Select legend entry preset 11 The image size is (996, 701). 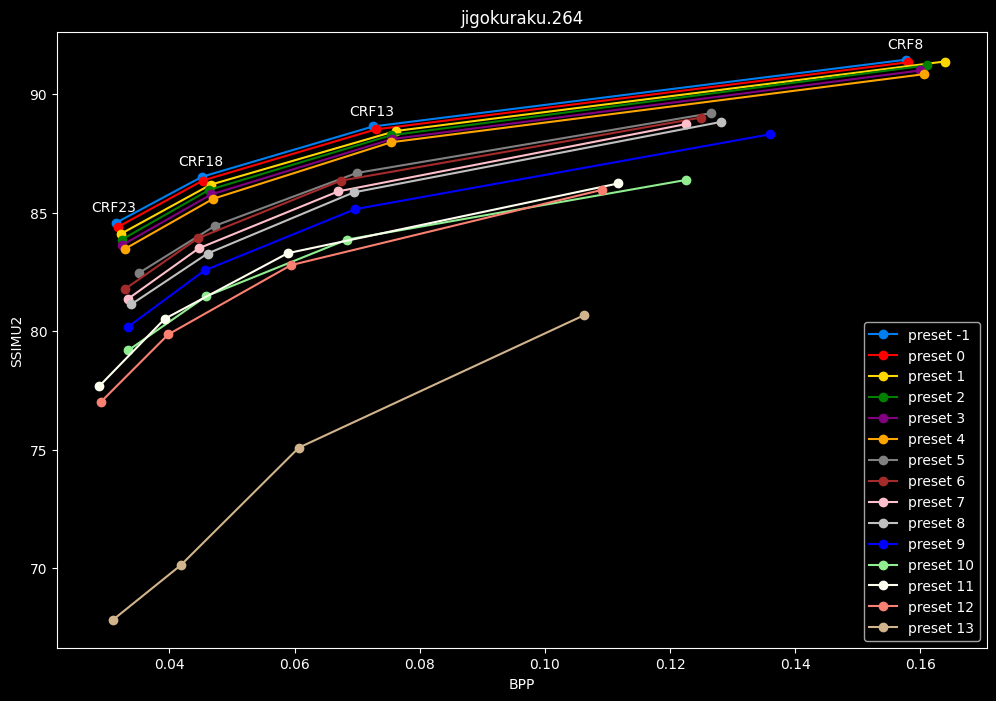(x=920, y=586)
